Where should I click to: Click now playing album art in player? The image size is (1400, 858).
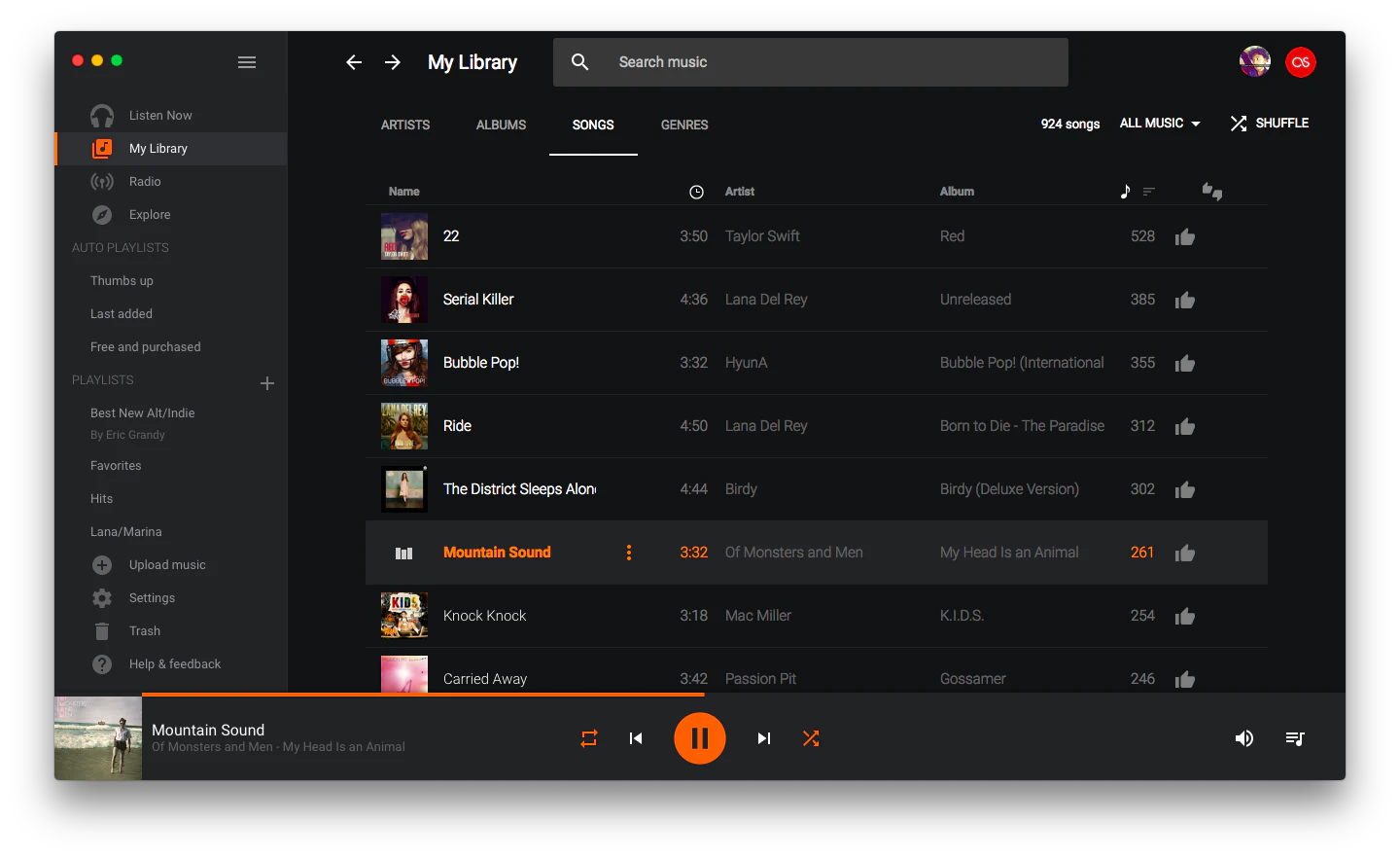tap(98, 738)
